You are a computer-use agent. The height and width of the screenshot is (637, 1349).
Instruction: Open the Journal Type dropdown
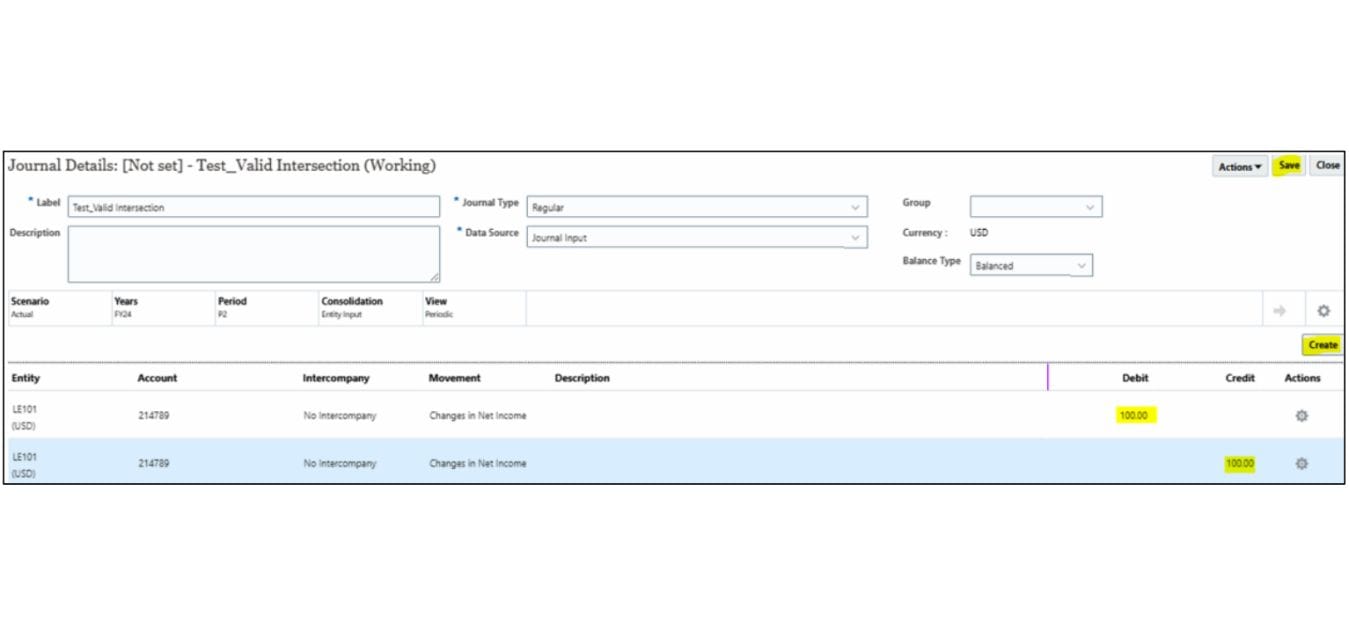pyautogui.click(x=855, y=207)
